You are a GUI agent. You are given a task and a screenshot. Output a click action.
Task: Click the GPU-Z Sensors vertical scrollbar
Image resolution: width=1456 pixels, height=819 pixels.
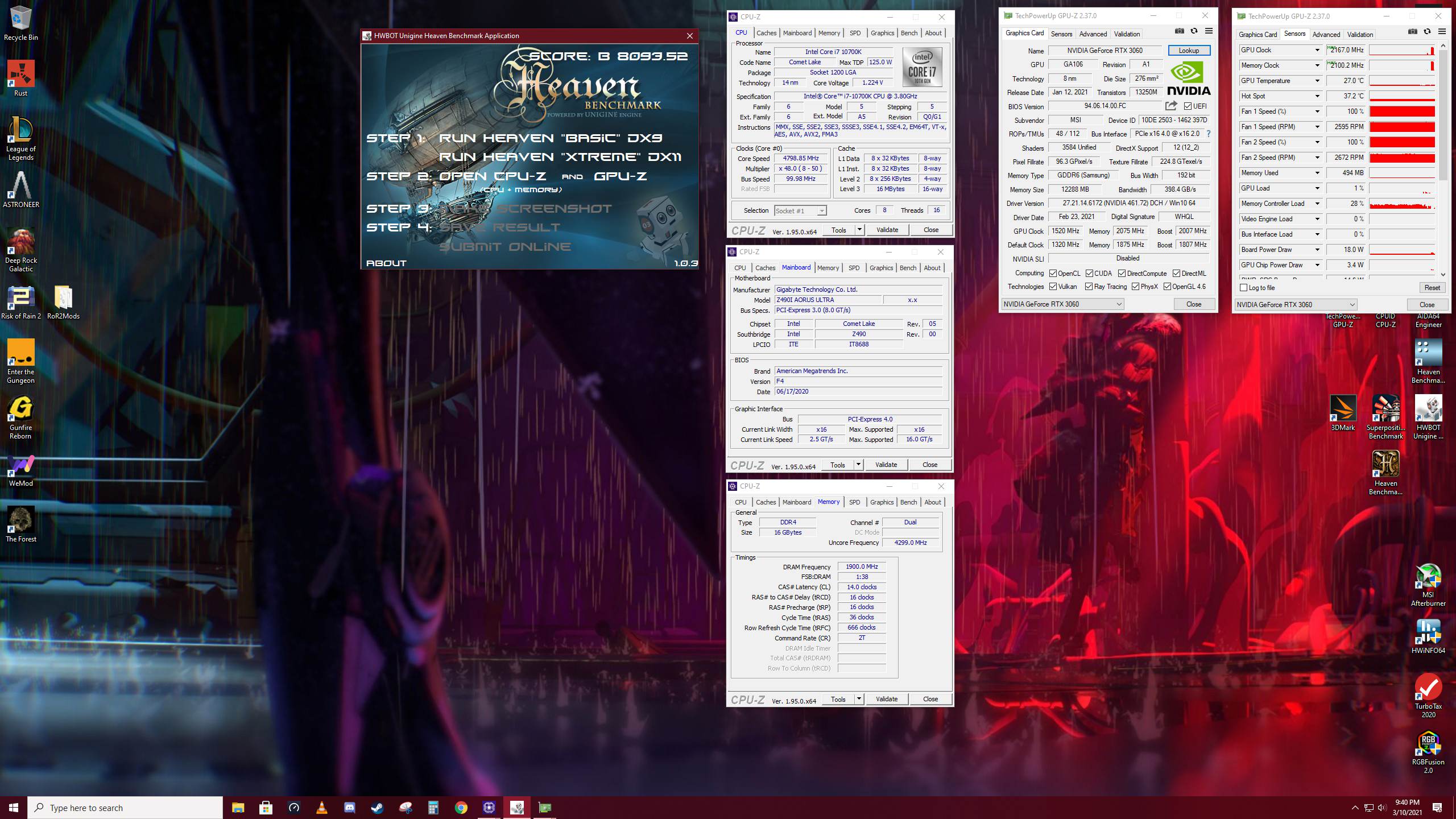pyautogui.click(x=1443, y=159)
